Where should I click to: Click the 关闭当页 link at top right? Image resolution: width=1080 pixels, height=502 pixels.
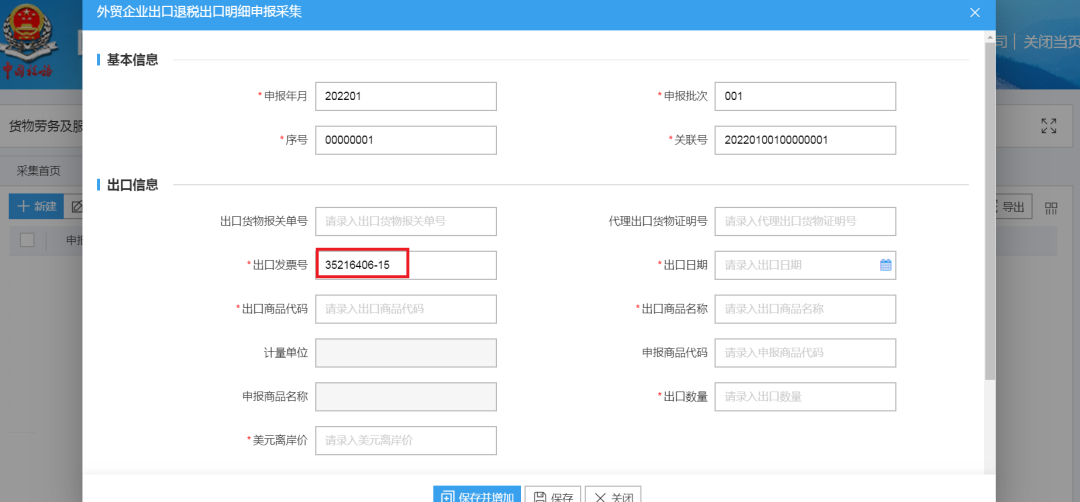[1051, 42]
